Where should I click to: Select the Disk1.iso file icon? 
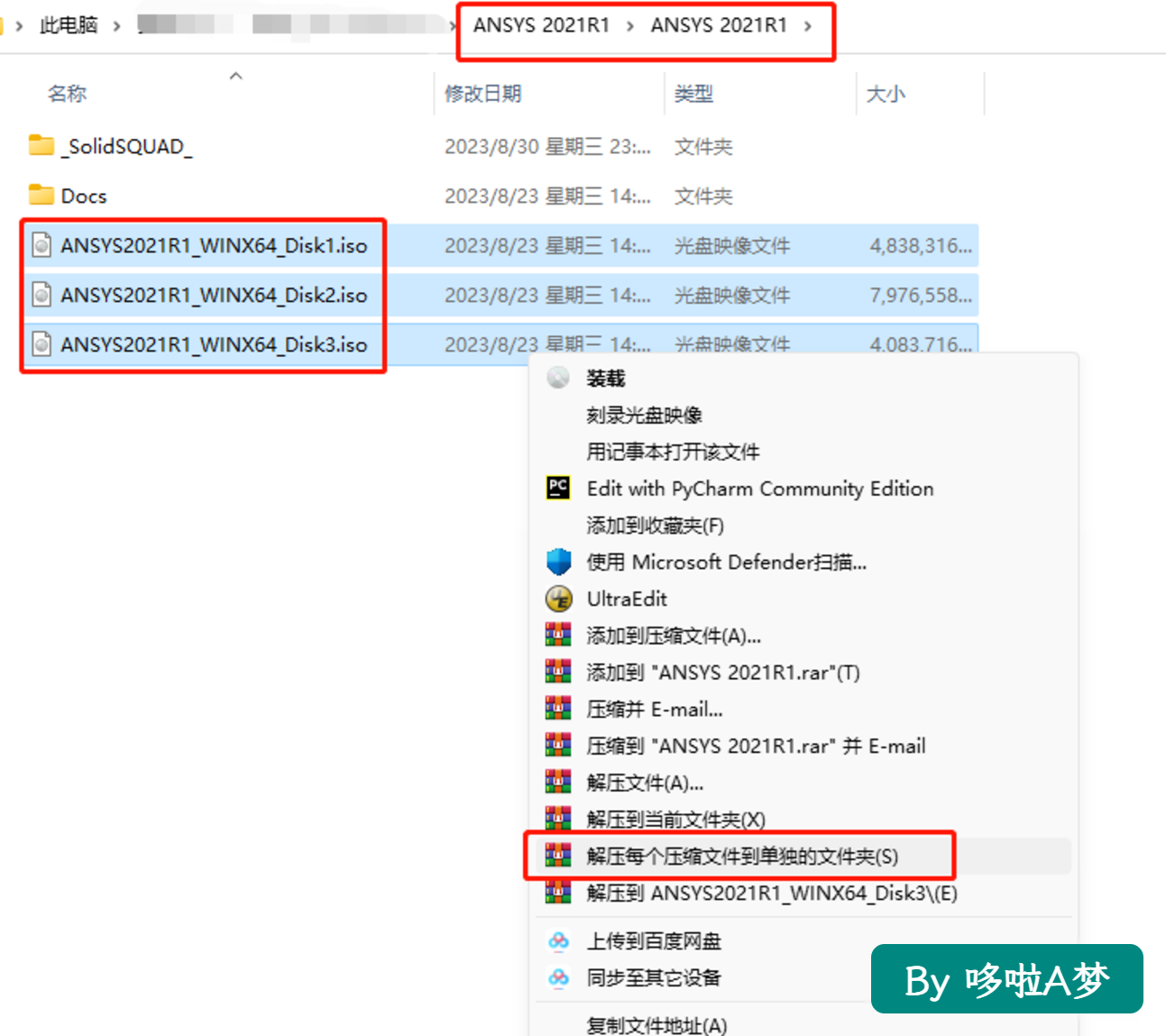pos(41,244)
